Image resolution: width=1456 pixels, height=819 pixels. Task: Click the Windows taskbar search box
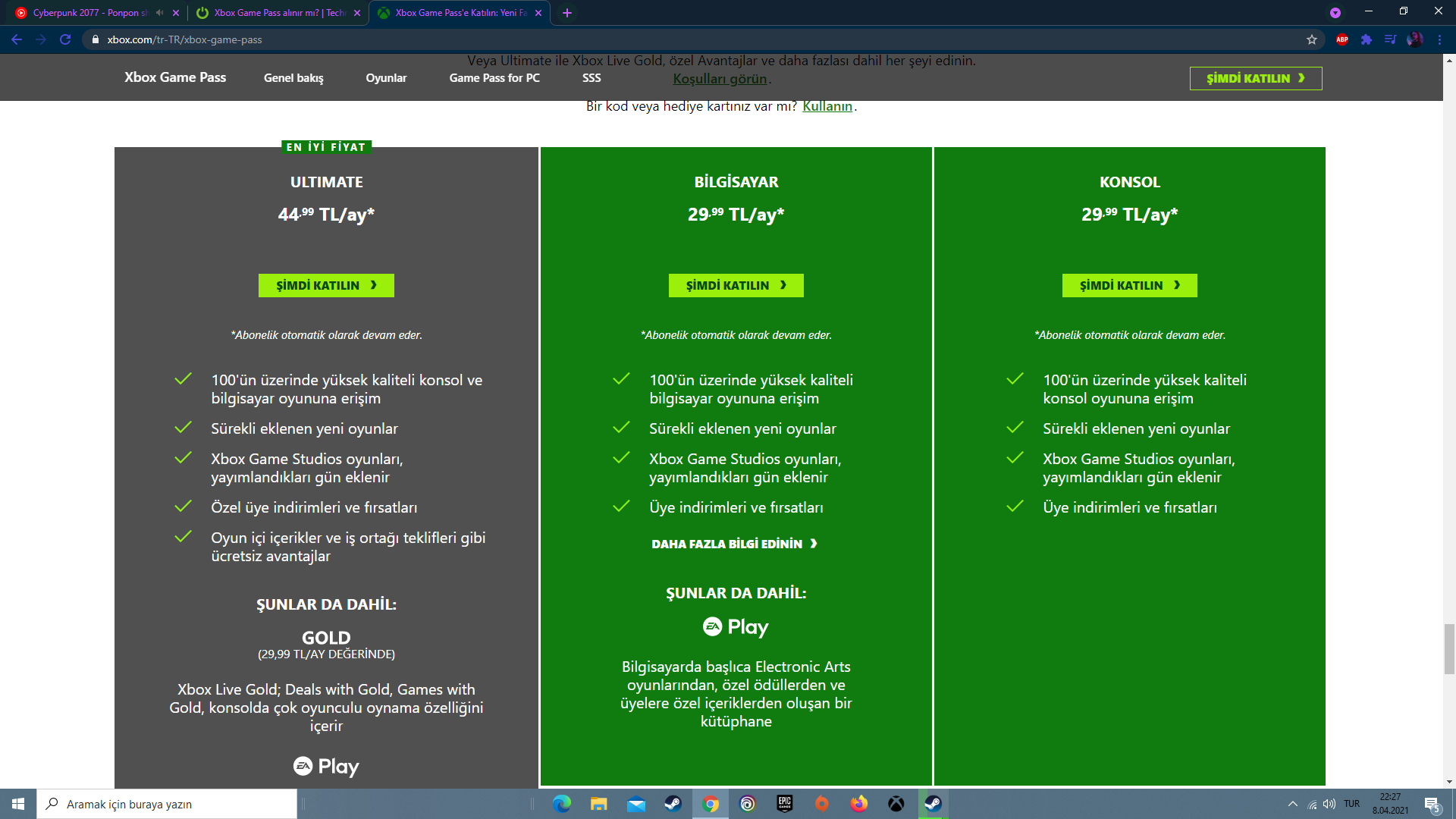[x=167, y=804]
